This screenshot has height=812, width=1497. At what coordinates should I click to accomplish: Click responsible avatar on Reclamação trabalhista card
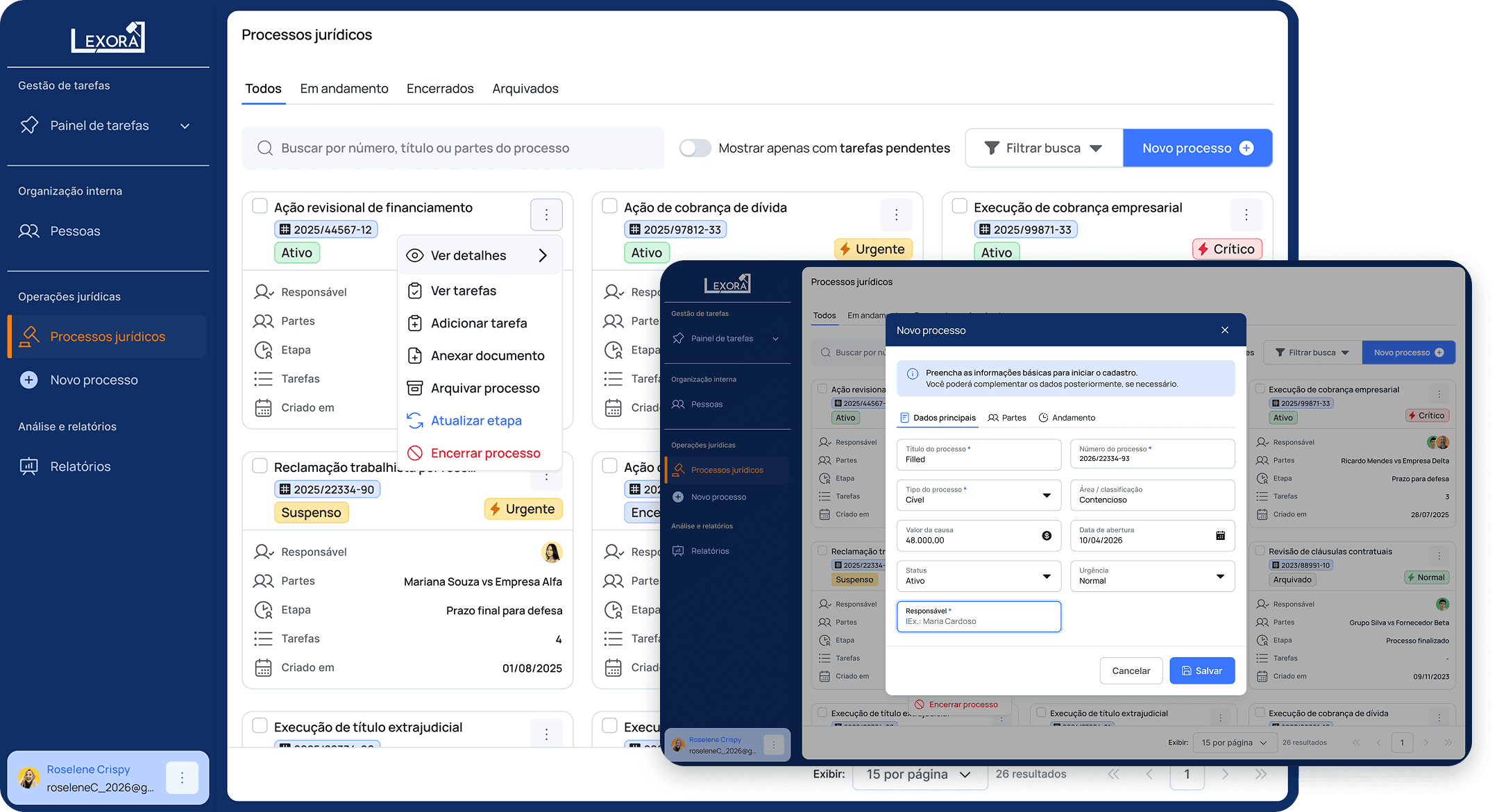point(552,552)
